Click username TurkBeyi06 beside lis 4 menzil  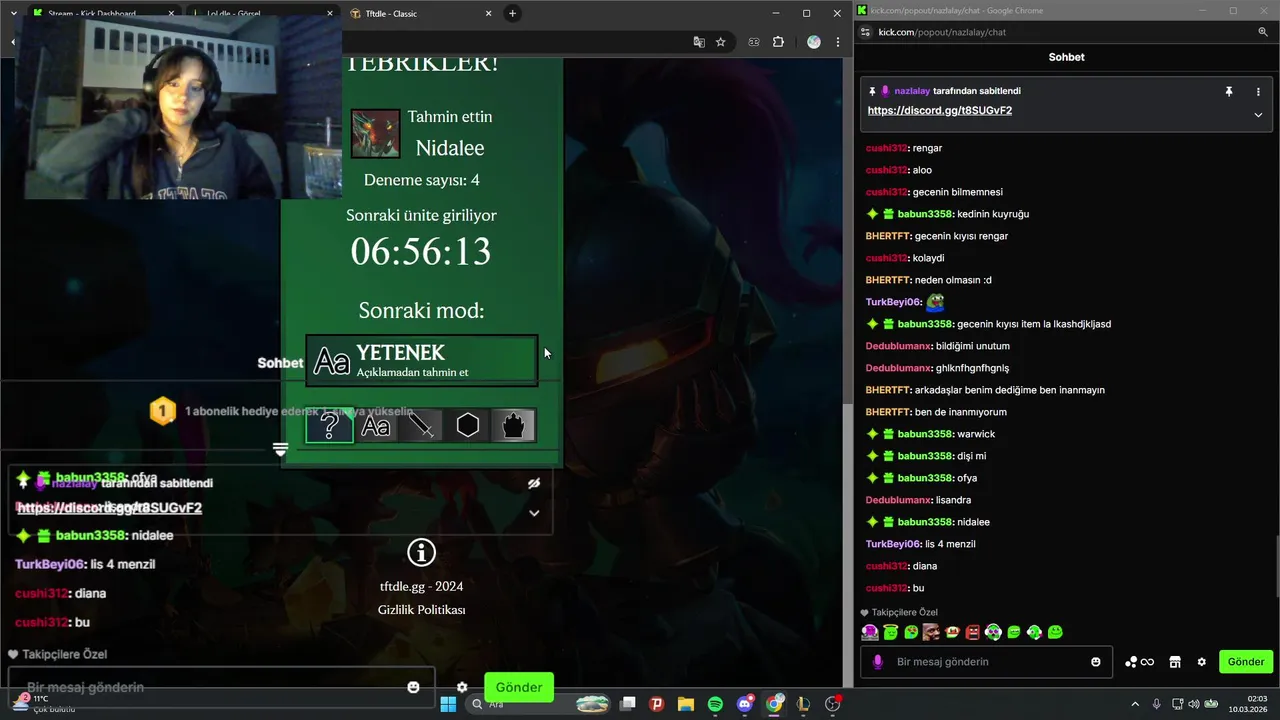tap(892, 544)
